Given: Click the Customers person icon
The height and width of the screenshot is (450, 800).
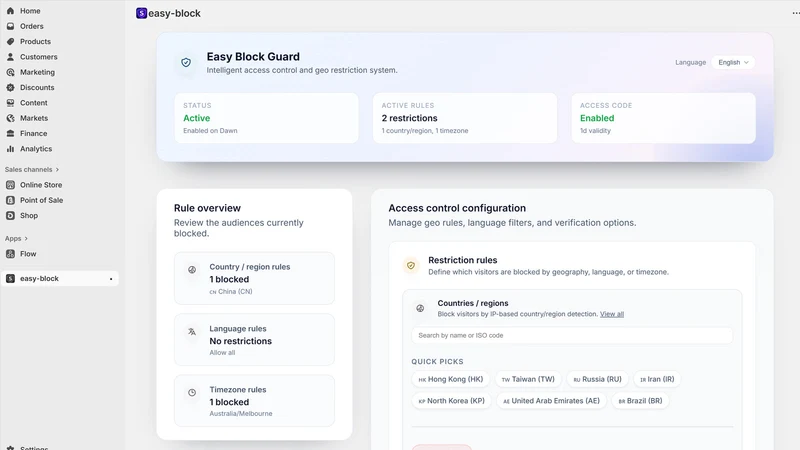Looking at the screenshot, I should point(10,57).
